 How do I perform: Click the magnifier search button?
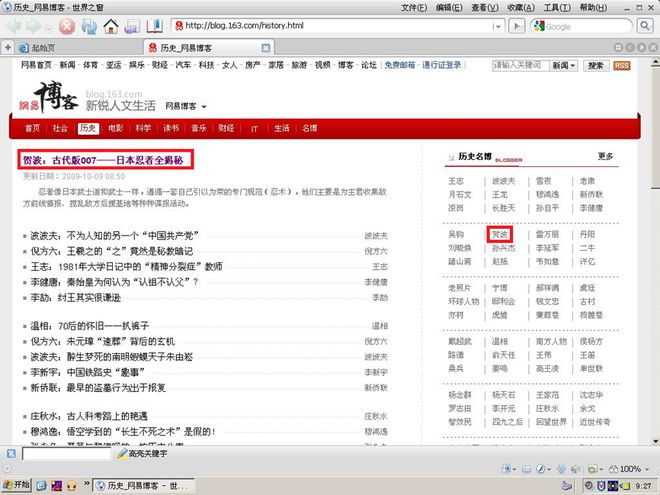(x=645, y=26)
